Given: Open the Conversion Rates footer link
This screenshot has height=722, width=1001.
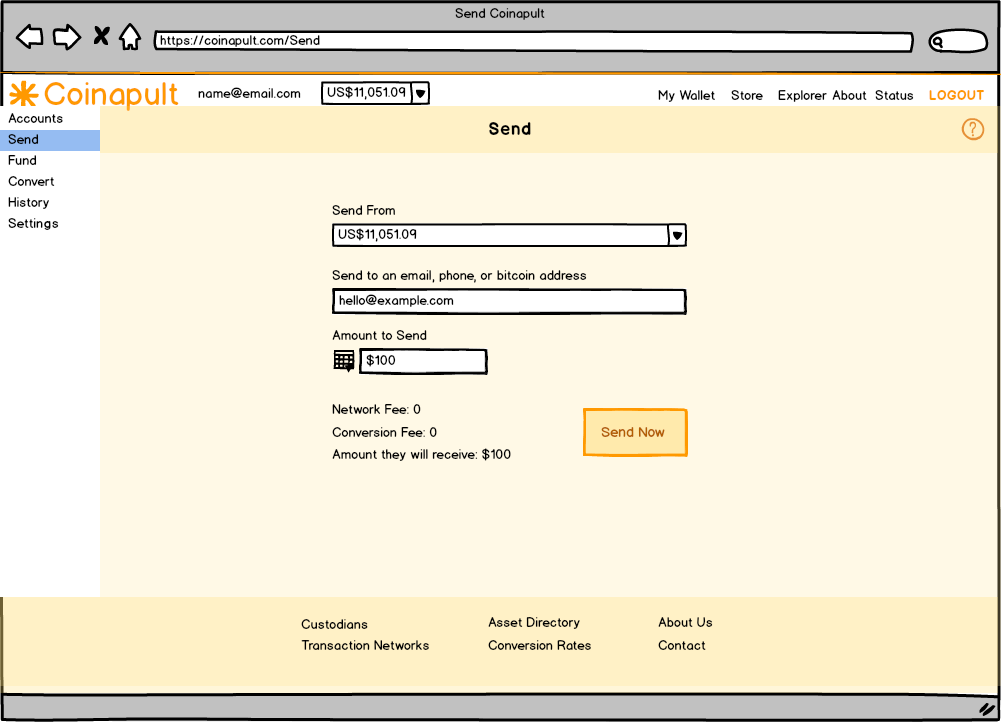Looking at the screenshot, I should pyautogui.click(x=539, y=646).
